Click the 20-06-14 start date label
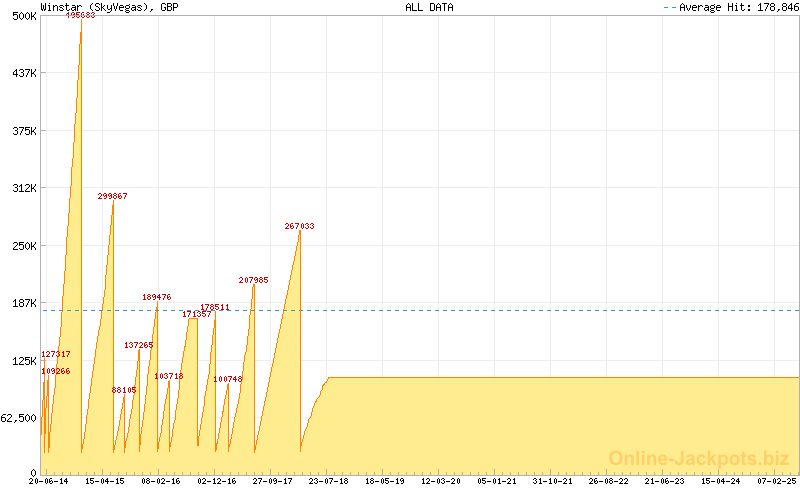The image size is (800, 490). tap(49, 481)
